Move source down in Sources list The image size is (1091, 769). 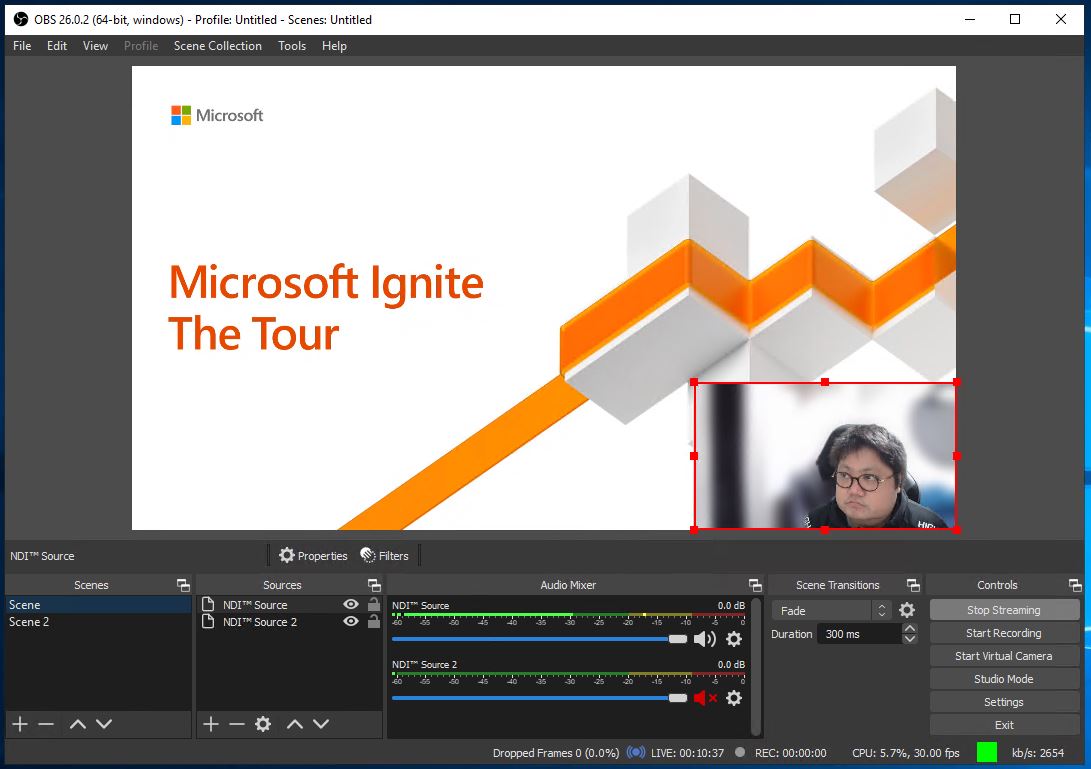[321, 724]
